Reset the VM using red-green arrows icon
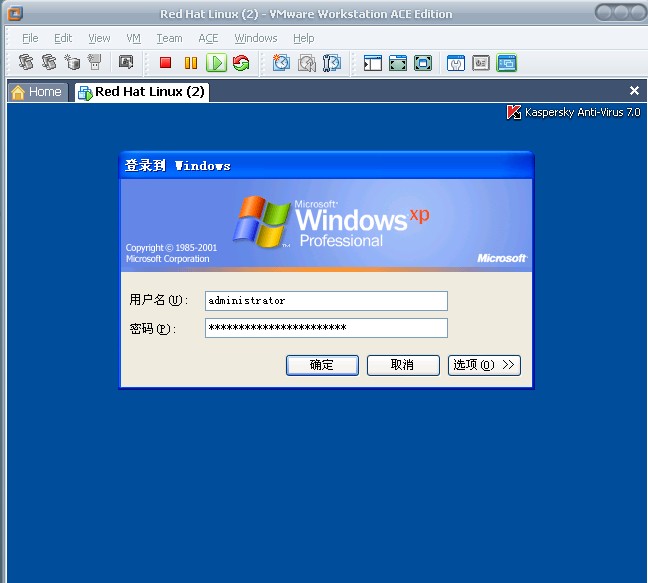This screenshot has width=648, height=583. [241, 63]
